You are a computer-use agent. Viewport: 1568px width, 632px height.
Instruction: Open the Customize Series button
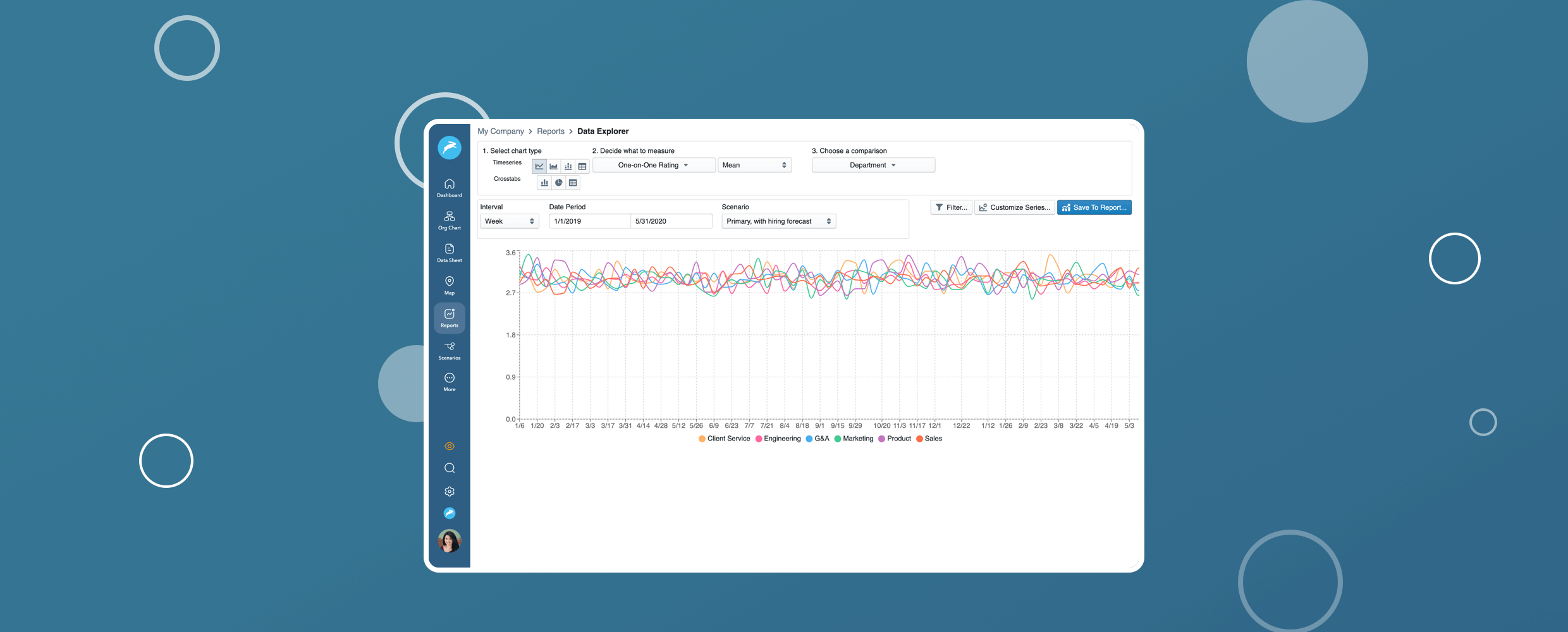pos(1014,207)
